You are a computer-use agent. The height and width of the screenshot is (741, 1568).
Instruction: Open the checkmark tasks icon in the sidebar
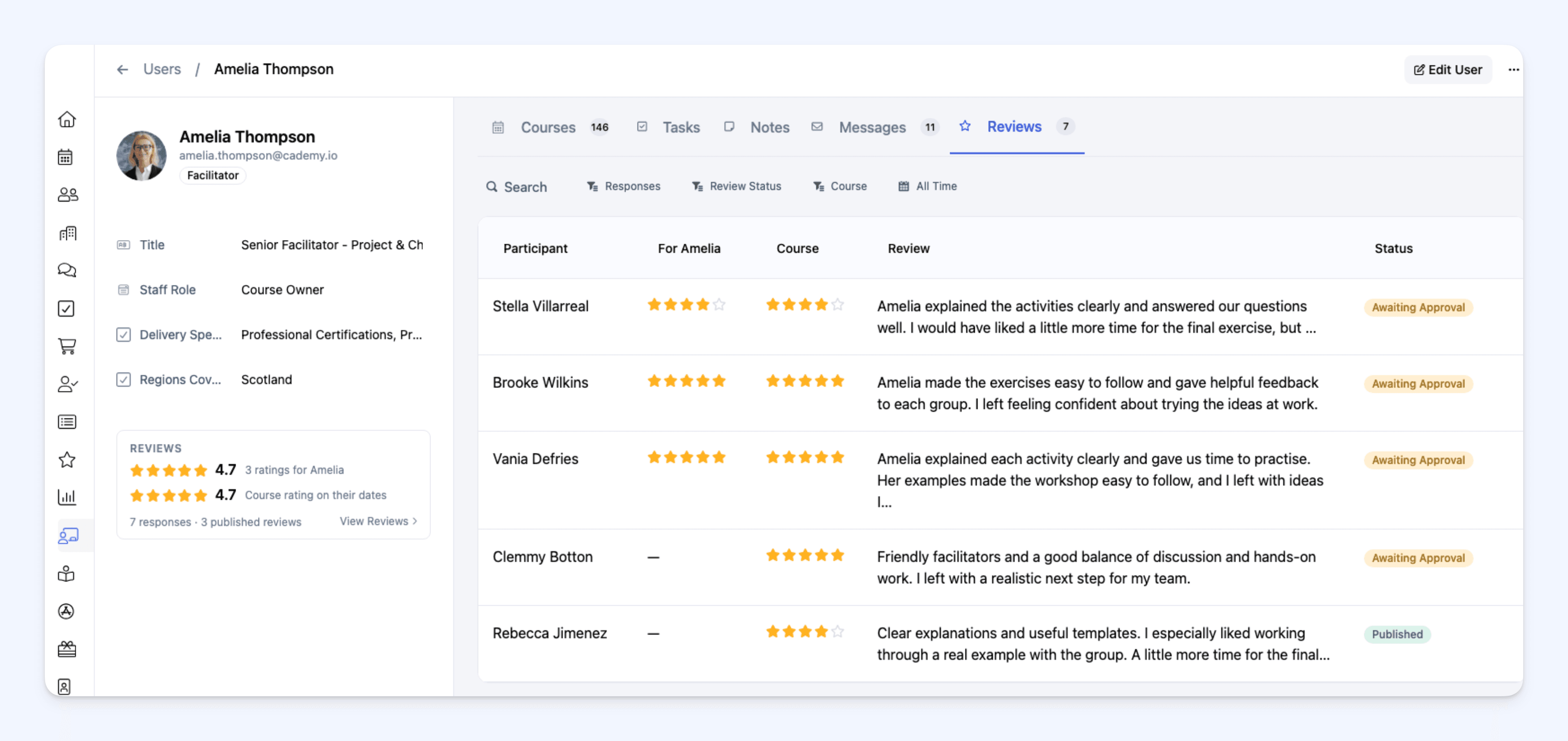[x=66, y=309]
